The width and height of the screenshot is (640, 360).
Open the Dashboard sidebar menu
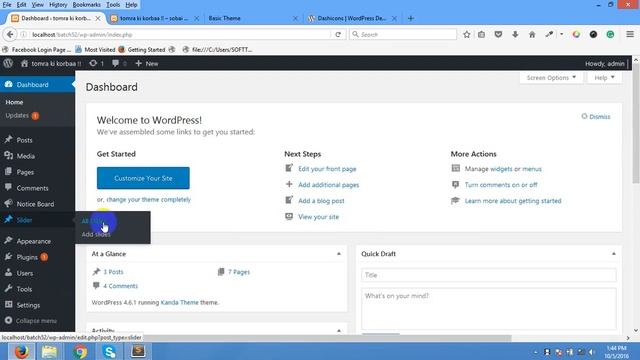point(37,84)
